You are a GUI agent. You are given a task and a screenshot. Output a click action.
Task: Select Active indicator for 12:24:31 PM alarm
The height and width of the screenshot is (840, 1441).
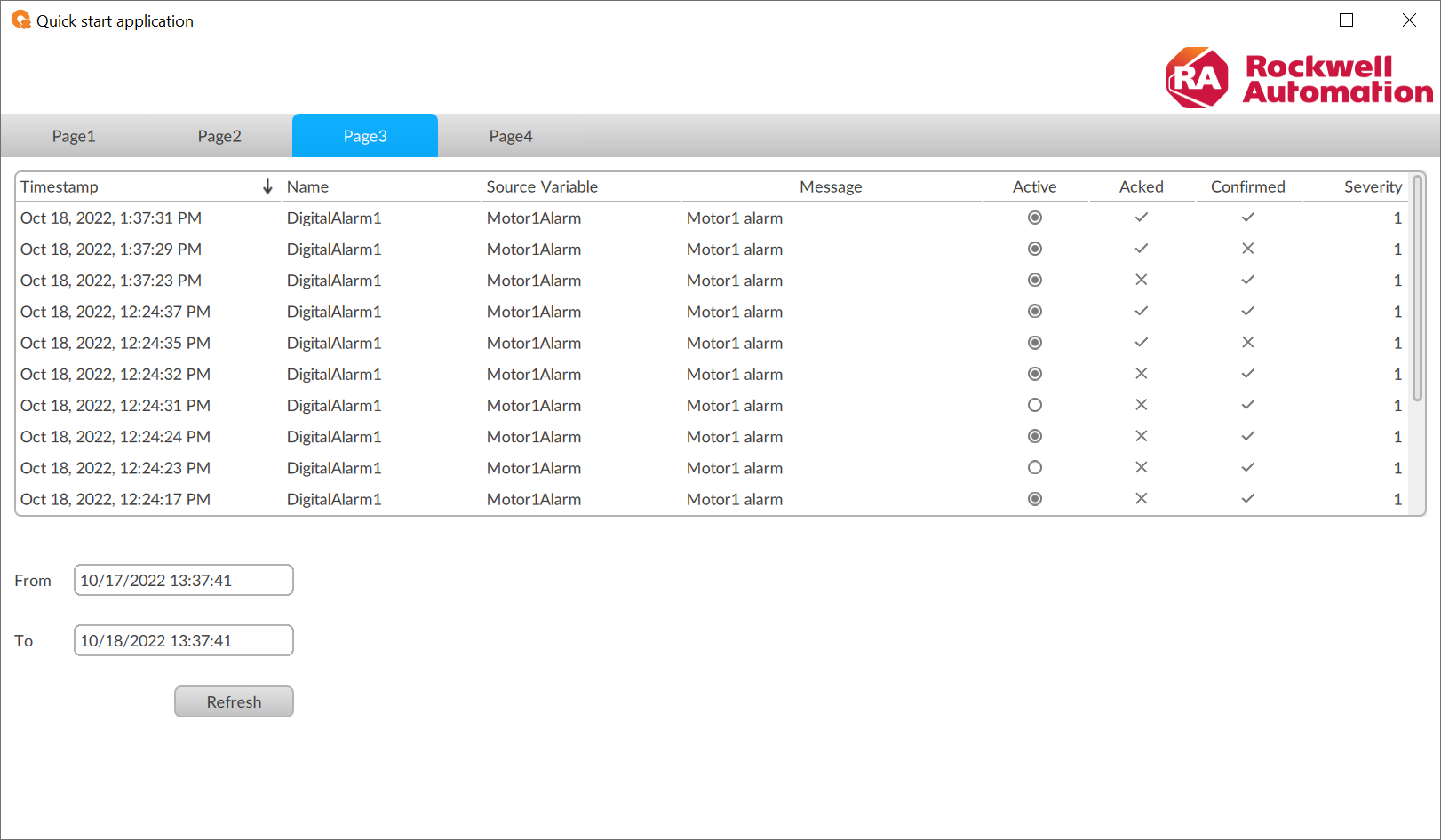tap(1034, 405)
